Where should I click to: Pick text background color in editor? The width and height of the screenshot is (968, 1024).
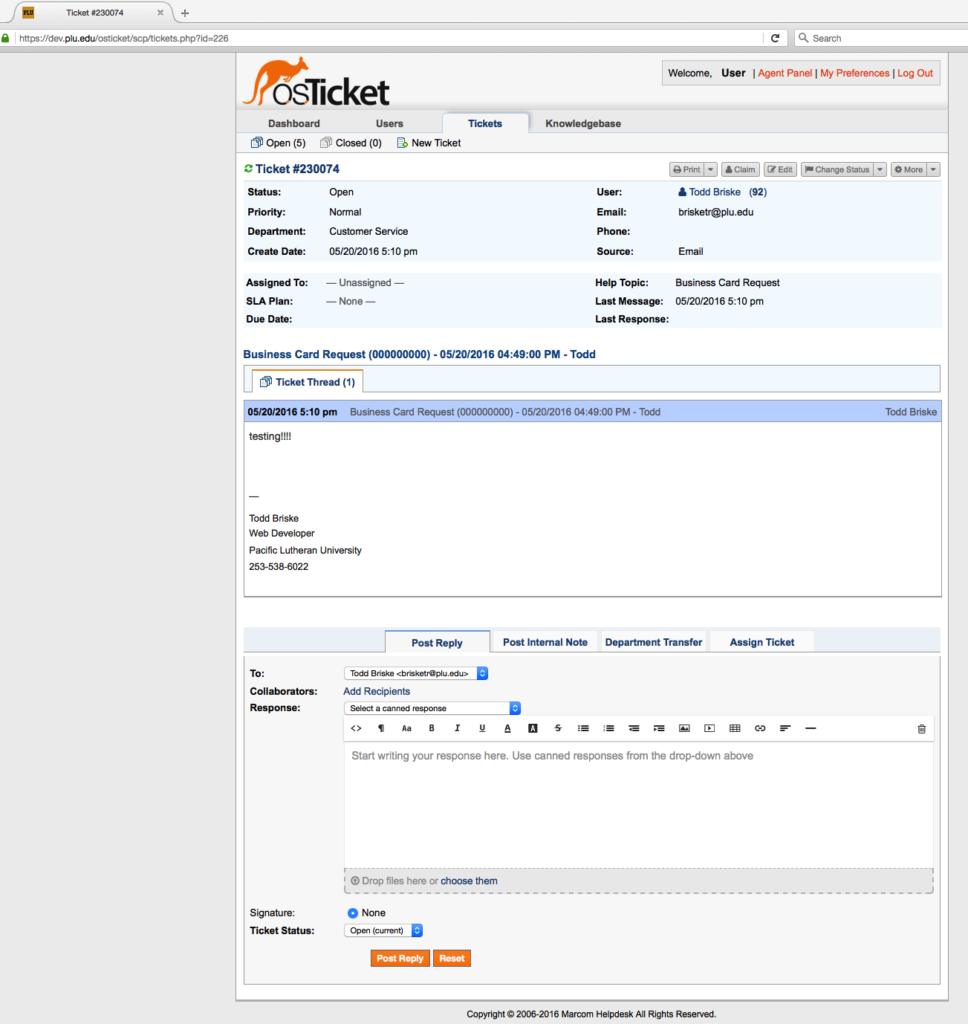pyautogui.click(x=533, y=728)
